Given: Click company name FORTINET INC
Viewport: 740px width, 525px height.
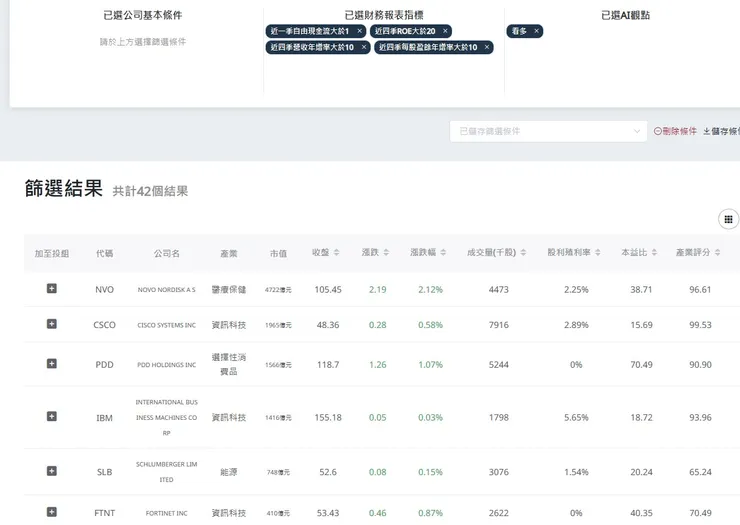Looking at the screenshot, I should click(x=167, y=513).
